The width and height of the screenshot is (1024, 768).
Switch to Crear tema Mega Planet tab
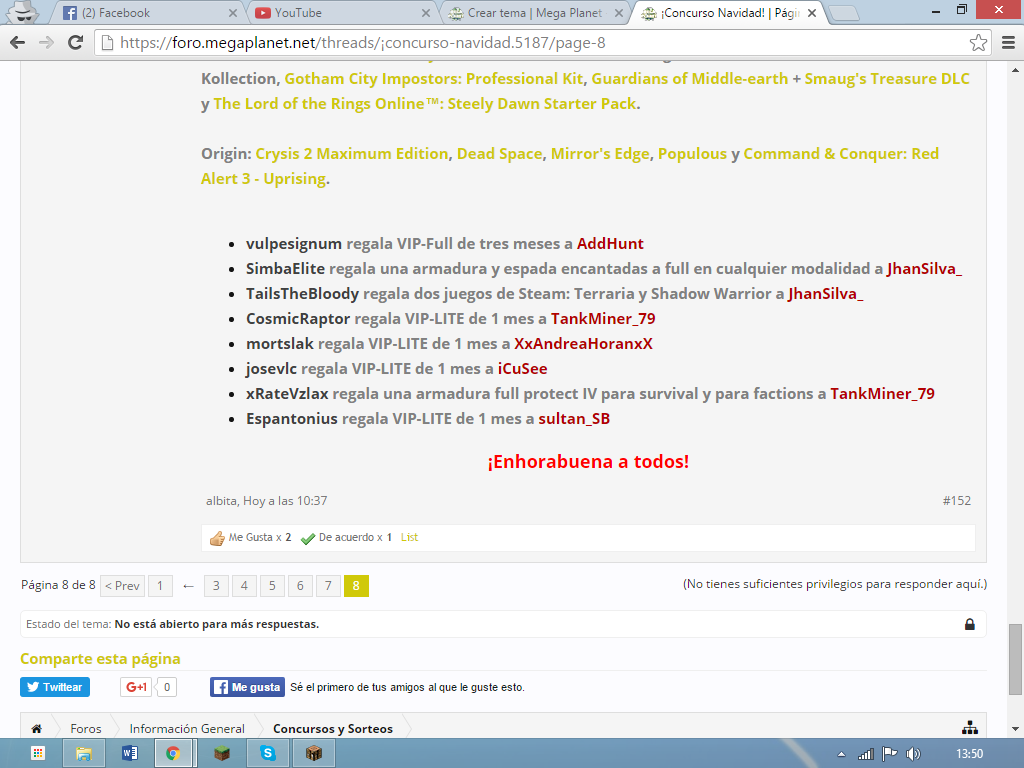click(x=532, y=13)
